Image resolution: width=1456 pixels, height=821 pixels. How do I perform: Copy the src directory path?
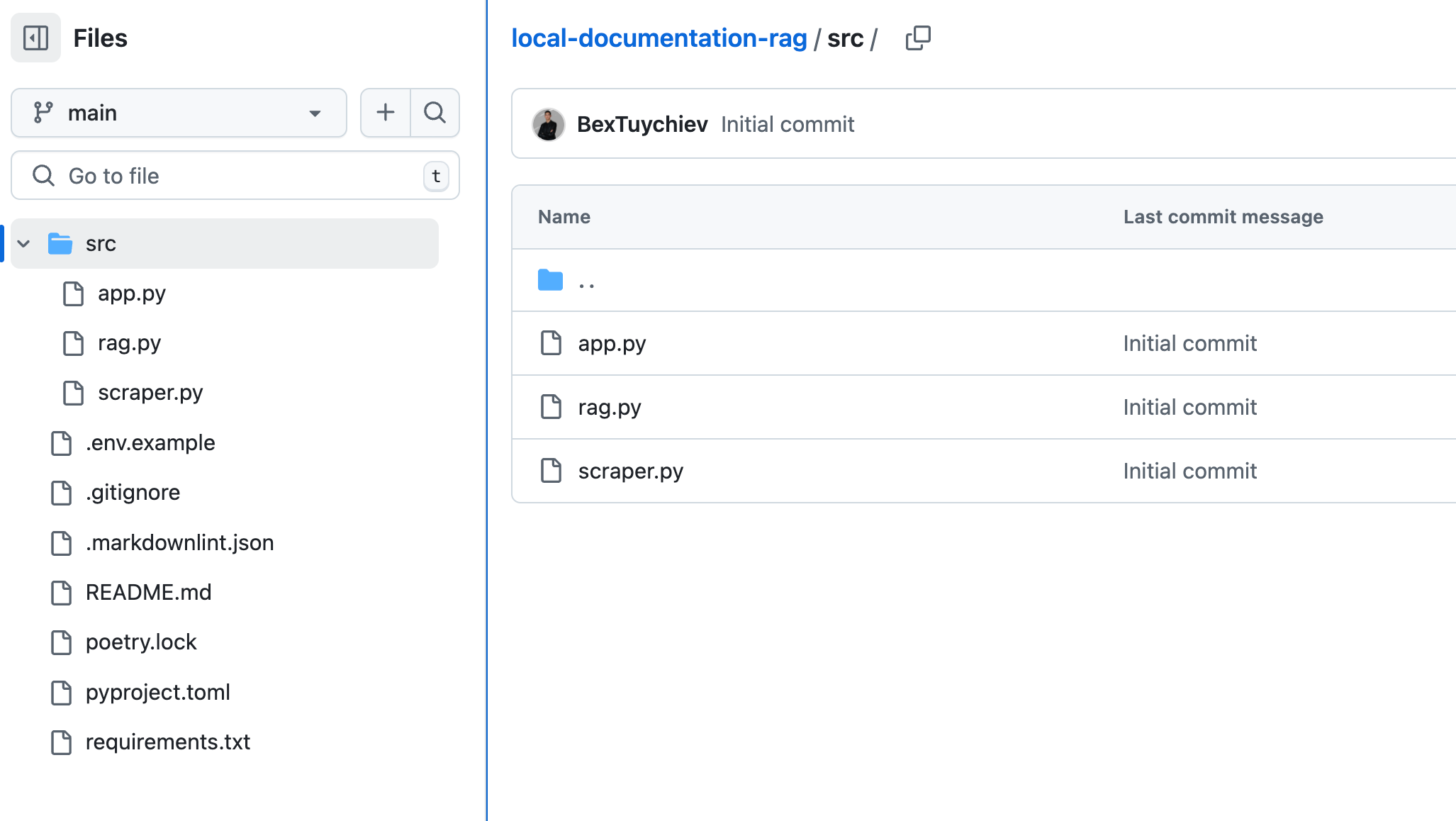tap(918, 38)
